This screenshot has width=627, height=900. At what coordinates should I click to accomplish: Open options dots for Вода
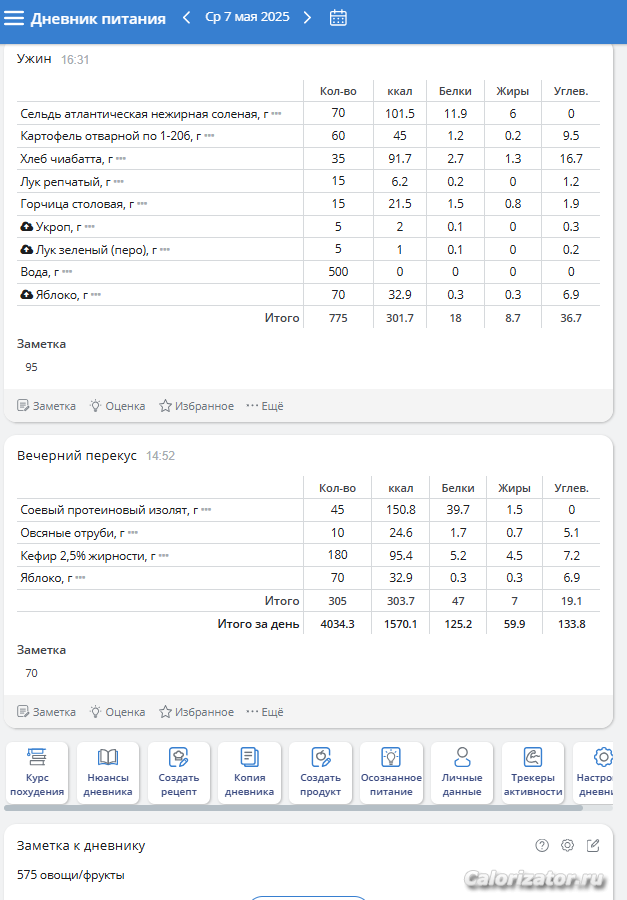point(67,272)
